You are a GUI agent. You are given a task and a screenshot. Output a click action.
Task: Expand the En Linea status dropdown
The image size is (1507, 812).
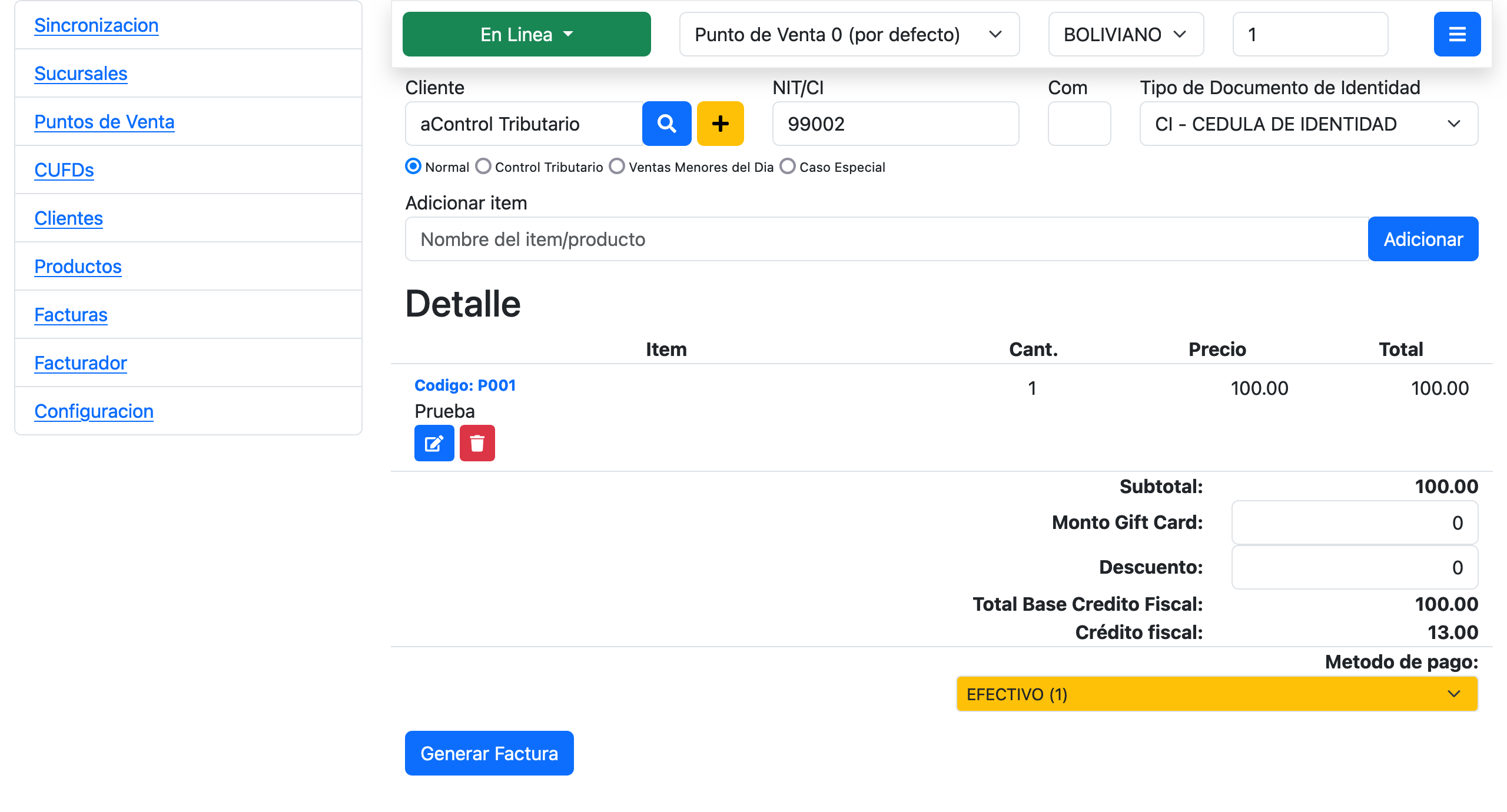pos(526,34)
